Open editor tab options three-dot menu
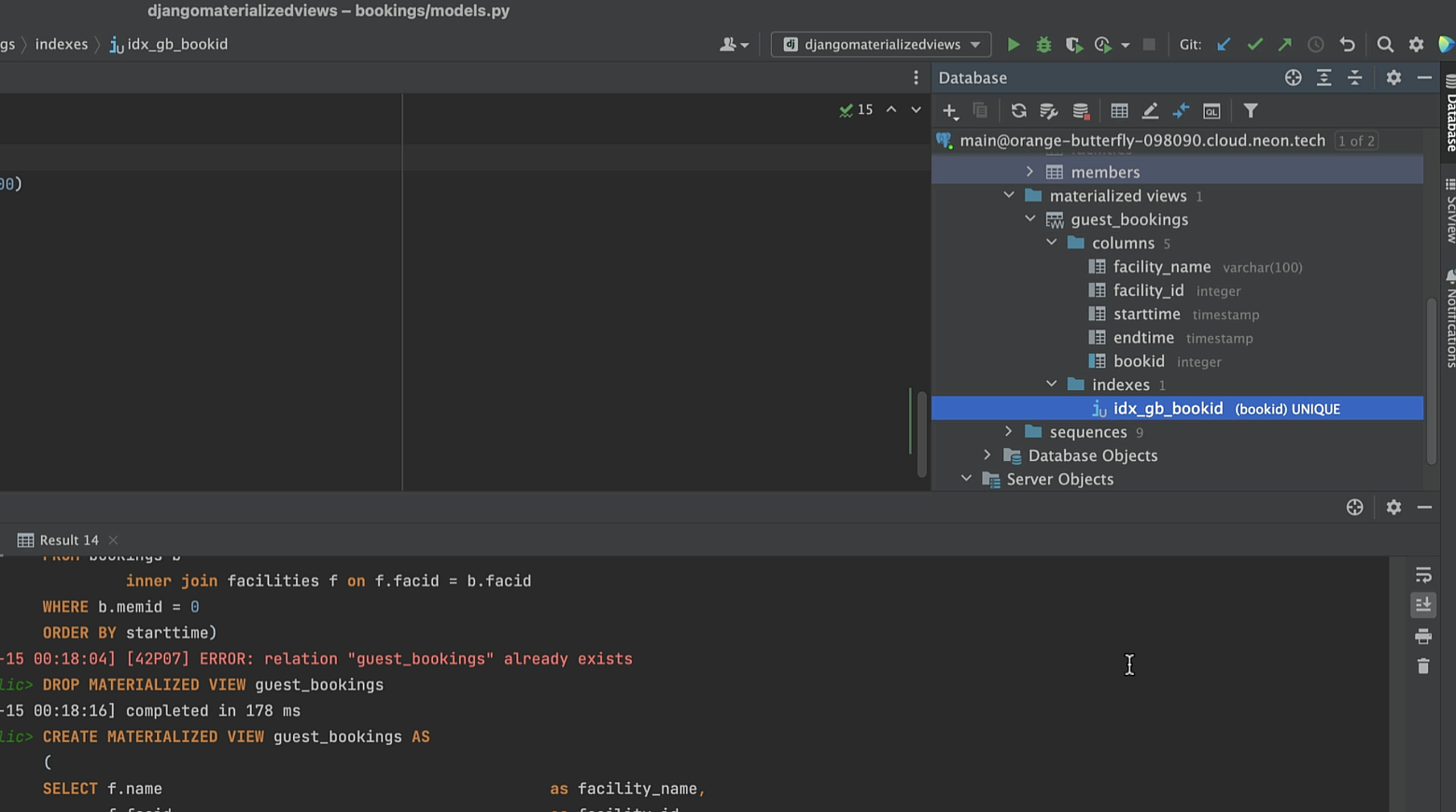Screen dimensions: 1456x812 916,77
